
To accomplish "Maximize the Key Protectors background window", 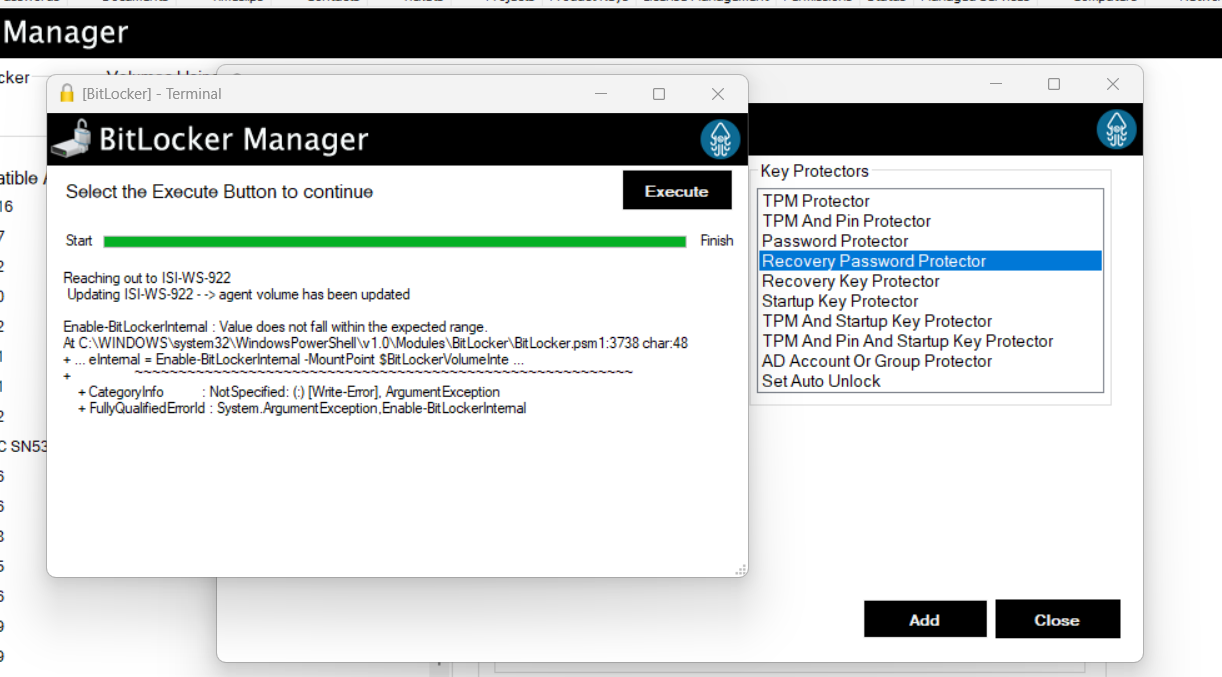I will 1054,84.
